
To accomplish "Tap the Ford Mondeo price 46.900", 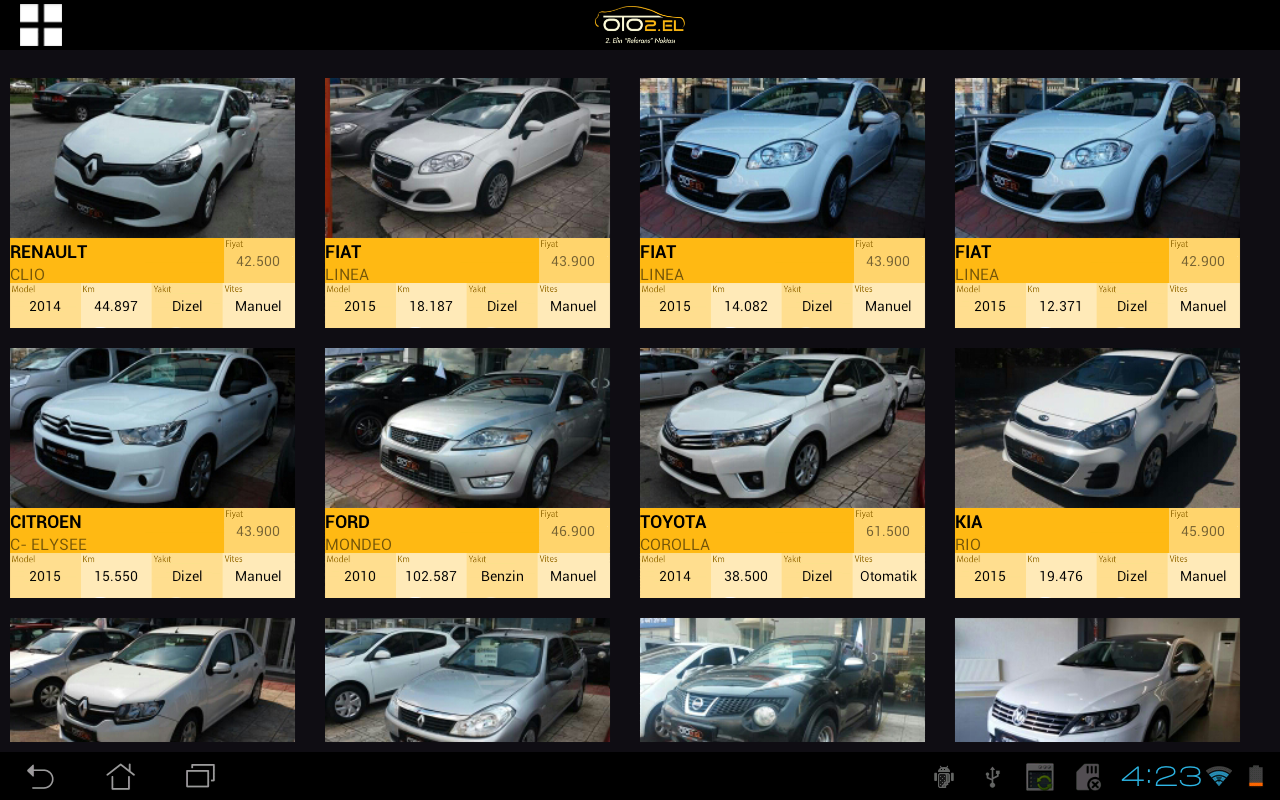I will (573, 531).
